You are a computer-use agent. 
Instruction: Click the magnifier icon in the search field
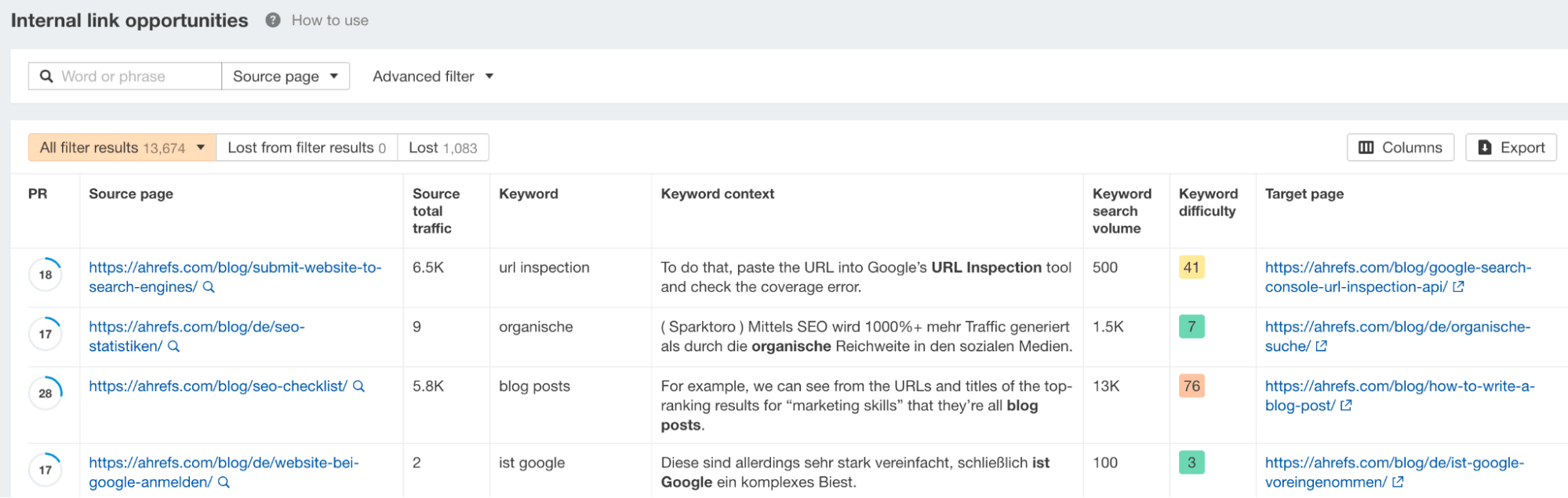coord(47,75)
